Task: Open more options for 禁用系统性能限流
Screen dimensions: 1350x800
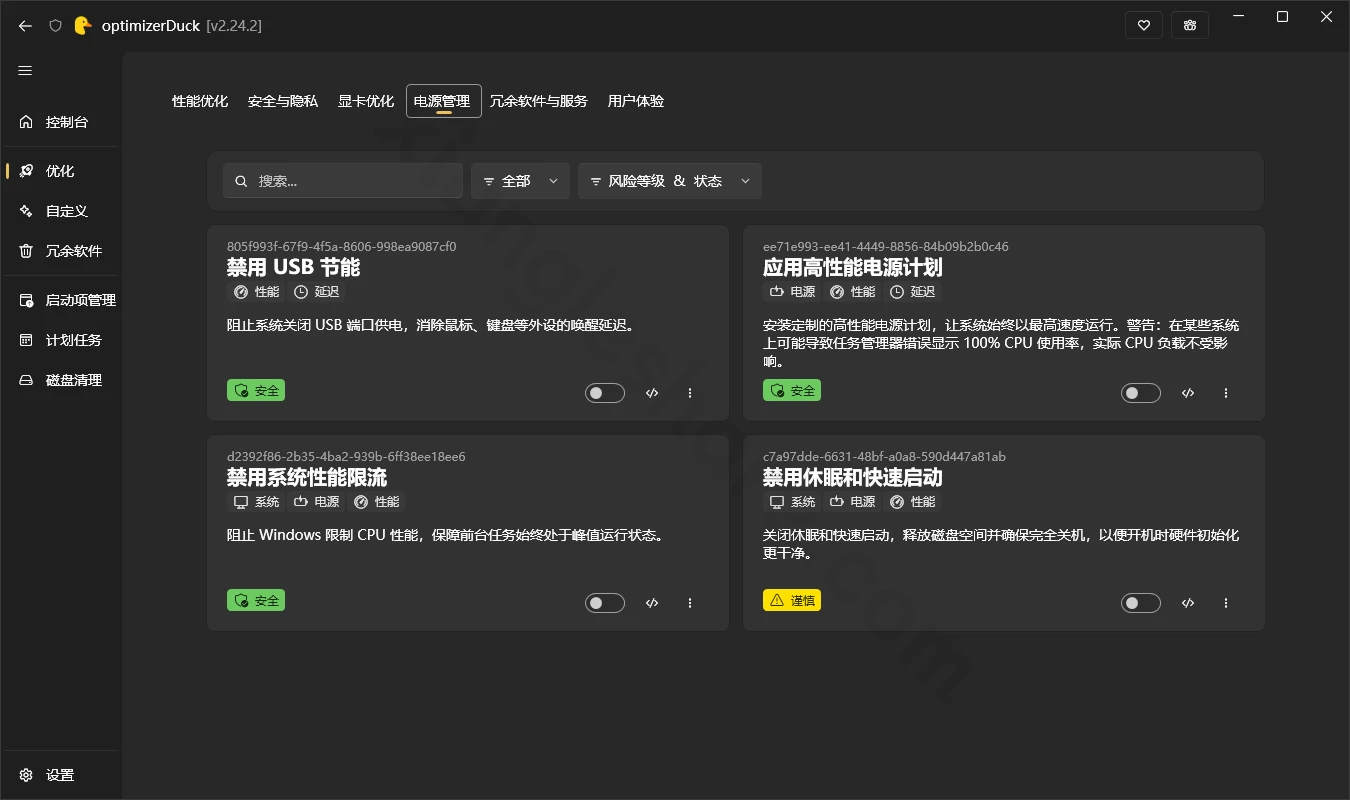Action: click(690, 603)
